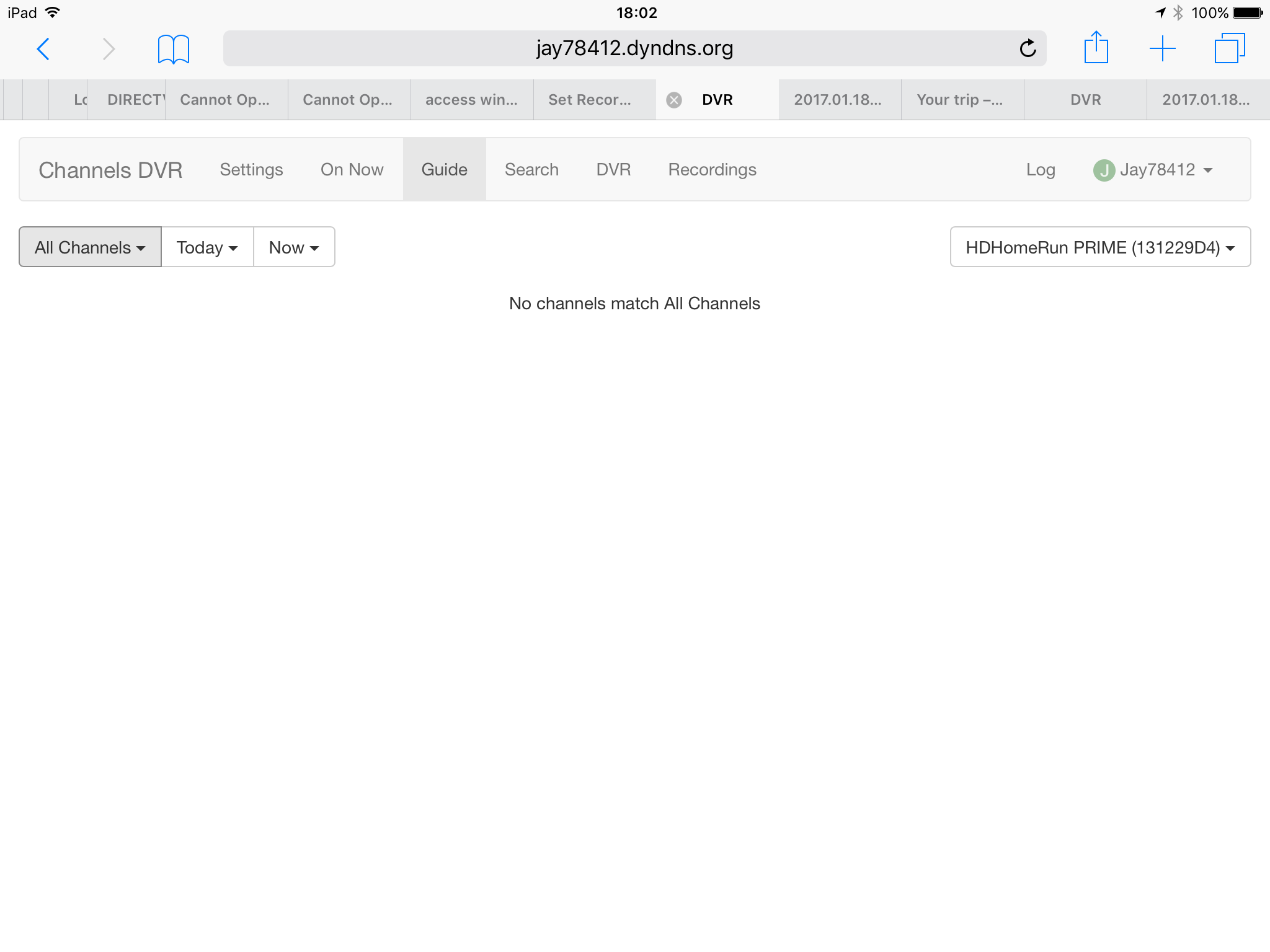The width and height of the screenshot is (1270, 952).
Task: Tap the Safari back arrow
Action: pyautogui.click(x=43, y=49)
